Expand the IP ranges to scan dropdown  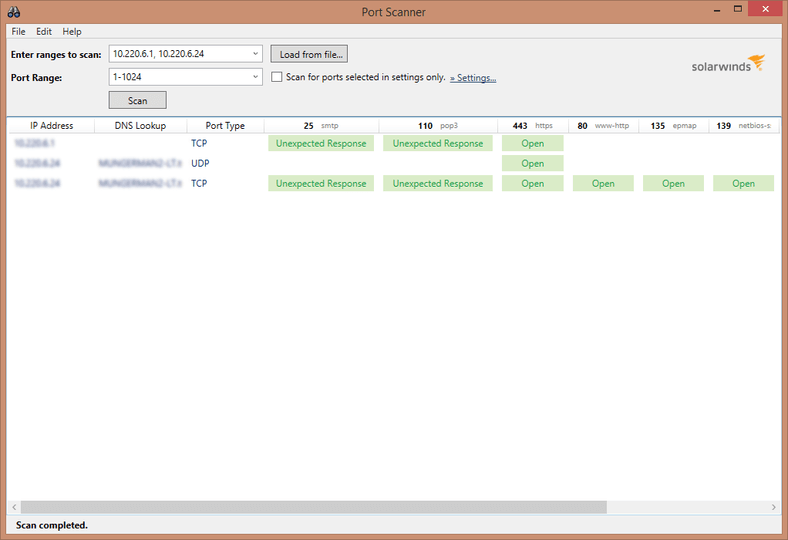coord(256,54)
